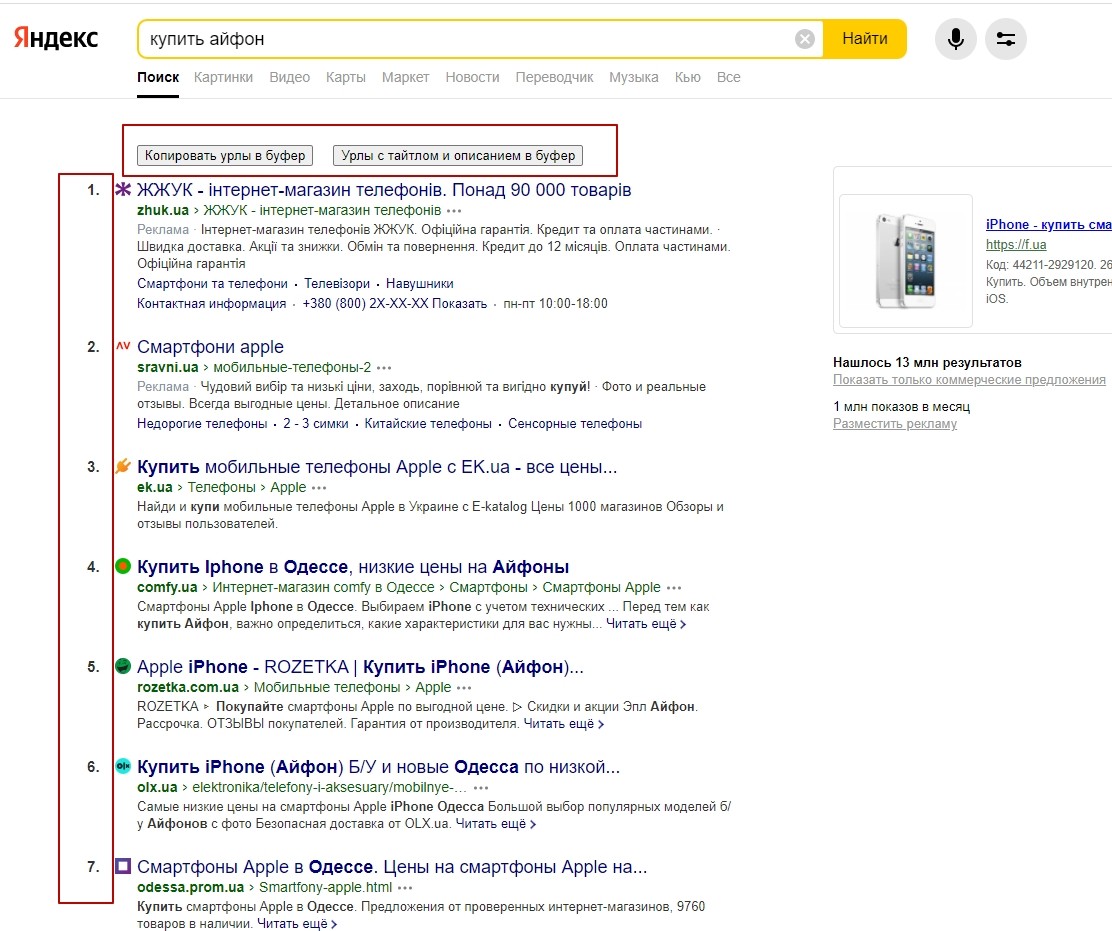Open 'Купить мобильные телефоны Apple с EK.ua' result
Viewport: 1112px width, 931px height.
[377, 467]
